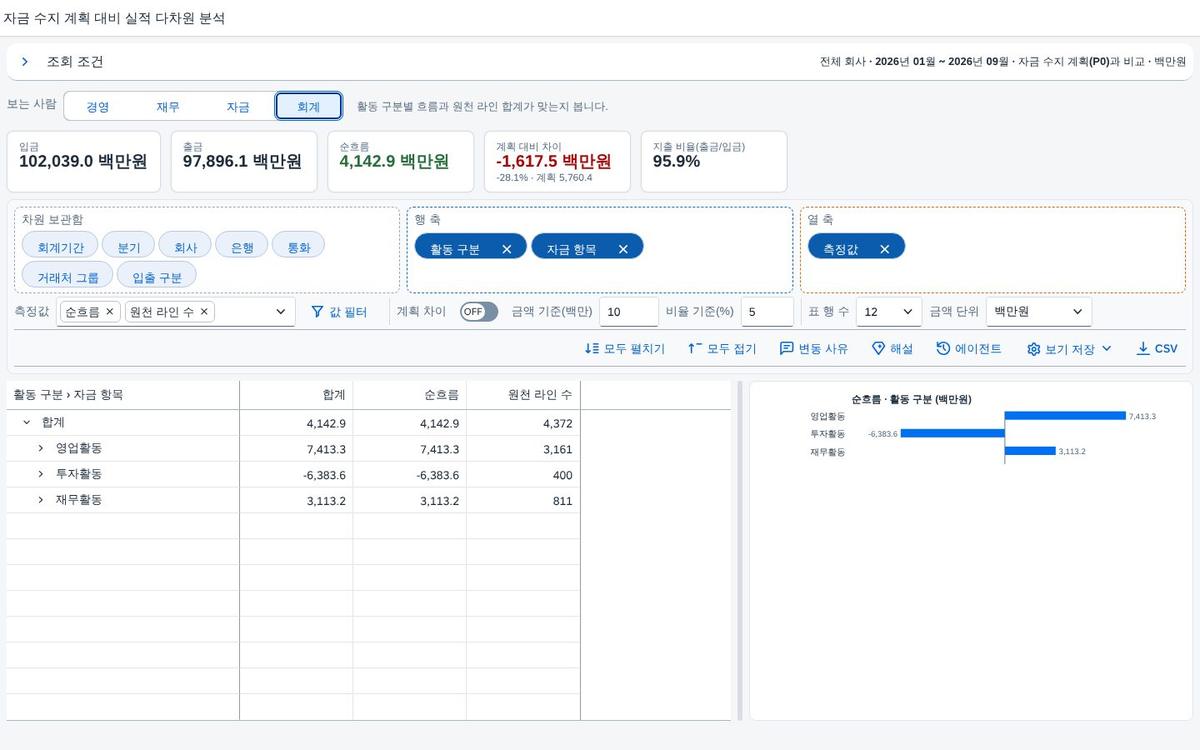Remove the 원천 라인 수 measure tag

tap(204, 312)
